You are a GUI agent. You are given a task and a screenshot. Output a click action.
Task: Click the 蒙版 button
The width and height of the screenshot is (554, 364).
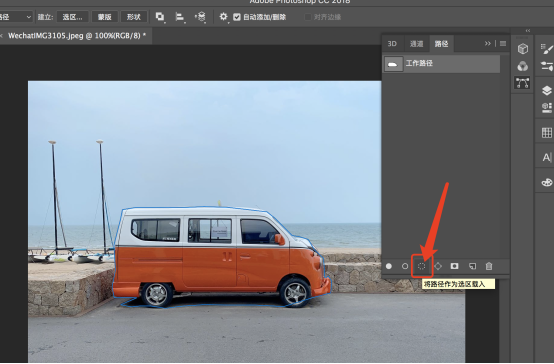(x=105, y=17)
